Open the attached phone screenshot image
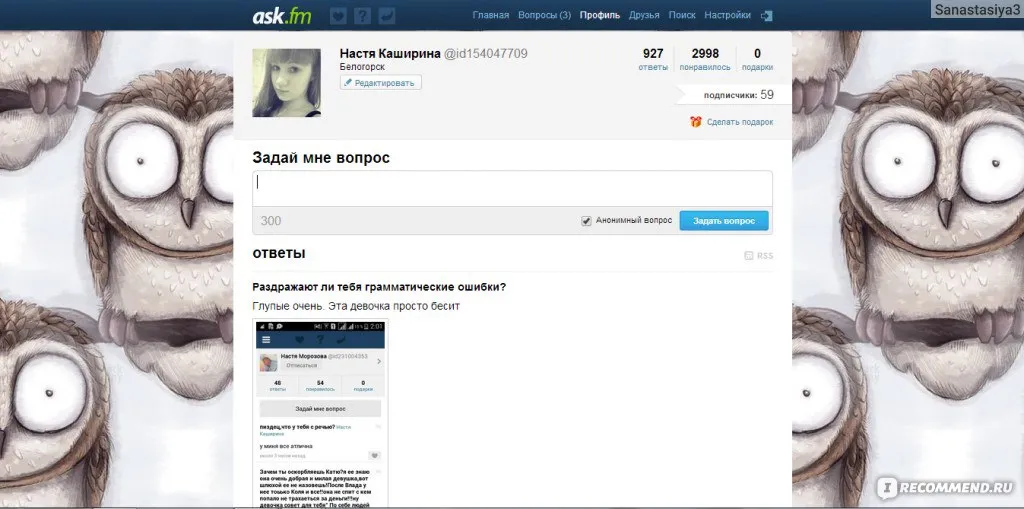Image resolution: width=1024 pixels, height=509 pixels. (x=320, y=414)
